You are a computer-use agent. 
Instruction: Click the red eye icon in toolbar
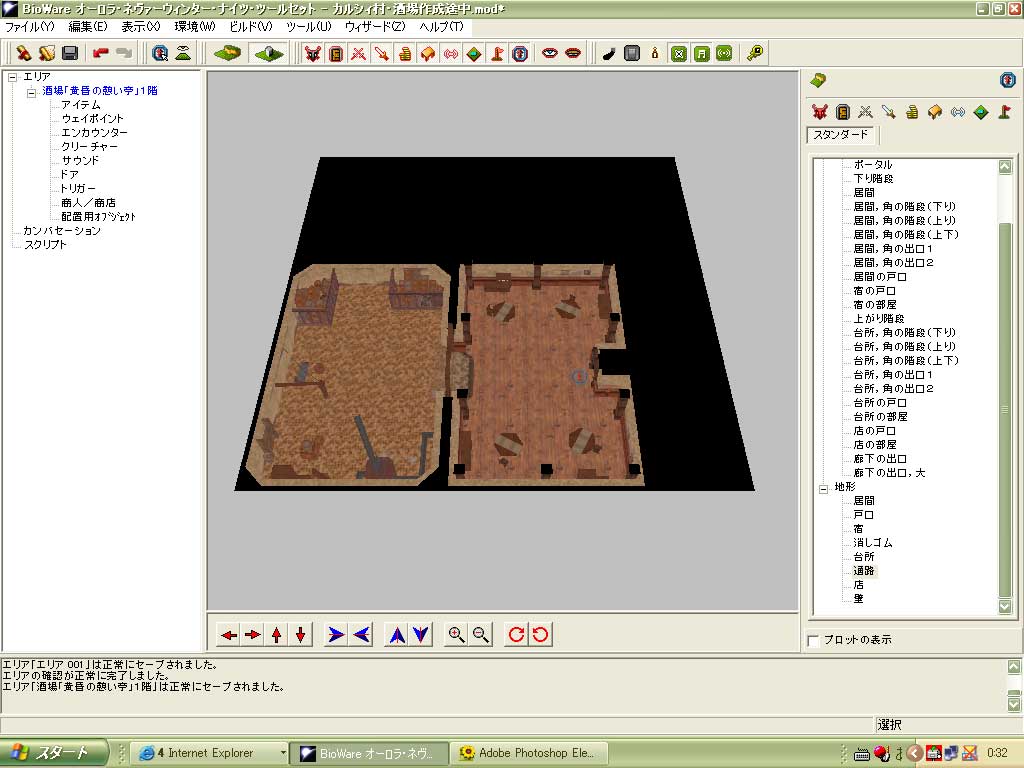550,54
